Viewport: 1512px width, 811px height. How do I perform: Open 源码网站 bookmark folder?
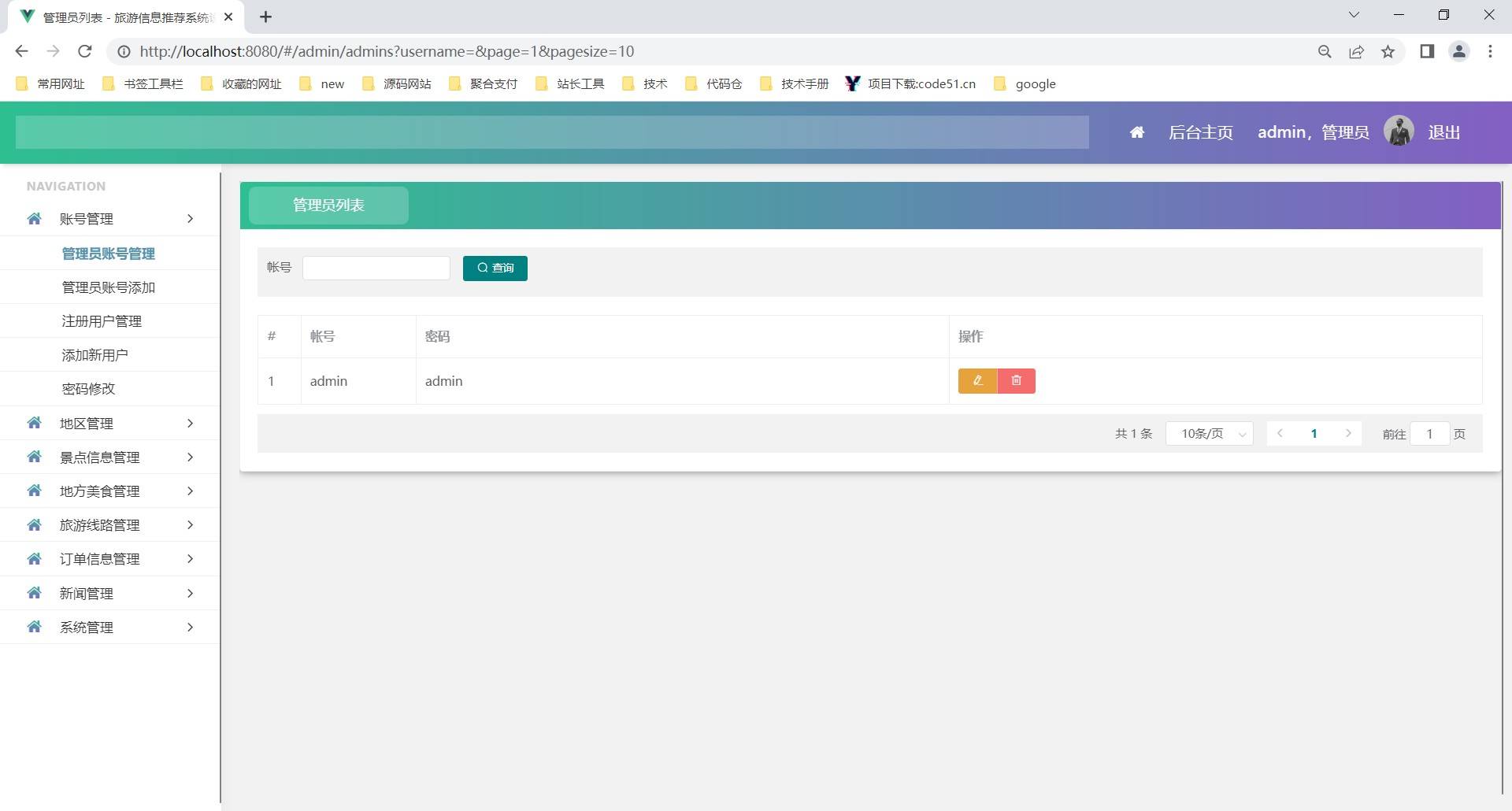(x=397, y=83)
